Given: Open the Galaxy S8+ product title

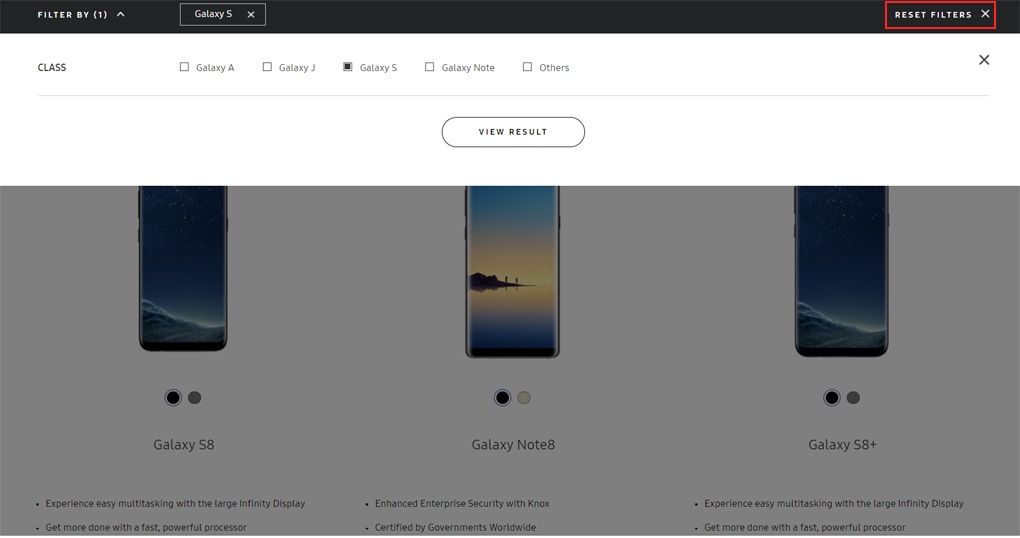Looking at the screenshot, I should click(x=842, y=445).
